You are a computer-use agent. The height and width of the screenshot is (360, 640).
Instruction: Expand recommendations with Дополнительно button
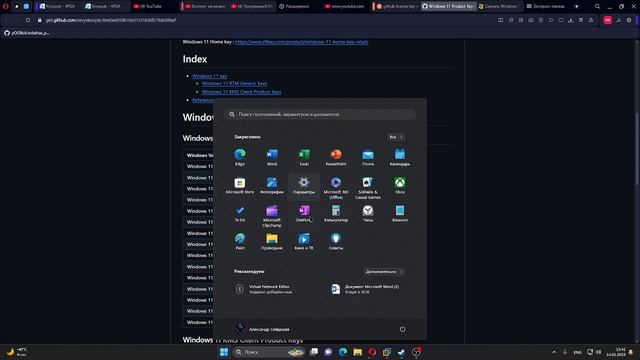pyautogui.click(x=384, y=271)
